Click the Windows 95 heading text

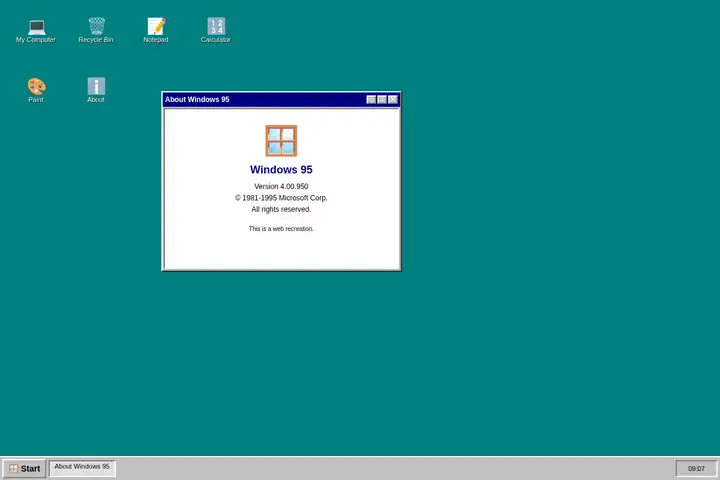pyautogui.click(x=281, y=169)
